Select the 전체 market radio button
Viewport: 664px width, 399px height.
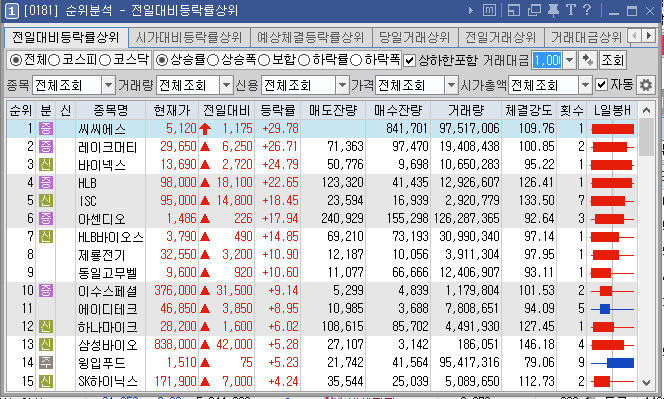tap(16, 61)
